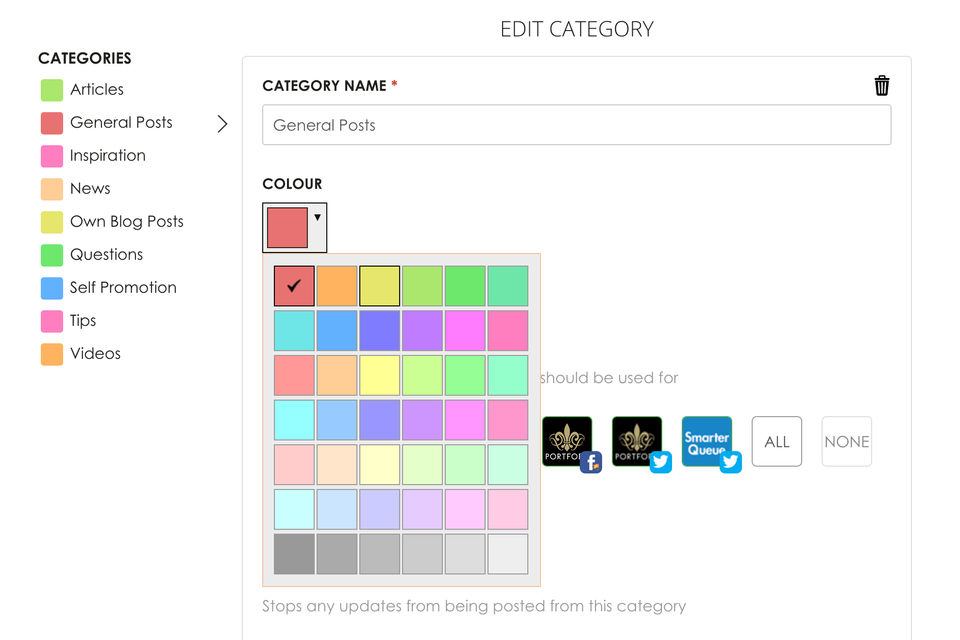Click the Category Name text field
This screenshot has width=960, height=640.
click(577, 126)
